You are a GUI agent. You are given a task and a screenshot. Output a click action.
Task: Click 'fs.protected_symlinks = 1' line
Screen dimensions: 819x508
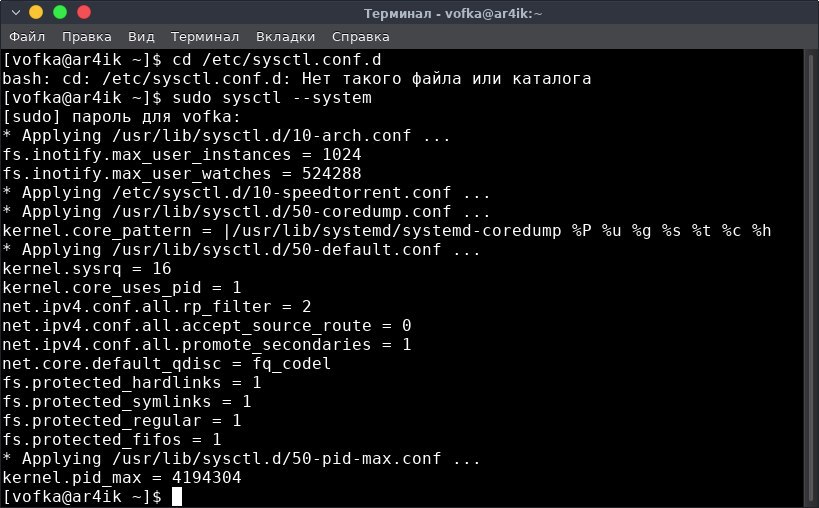(127, 401)
